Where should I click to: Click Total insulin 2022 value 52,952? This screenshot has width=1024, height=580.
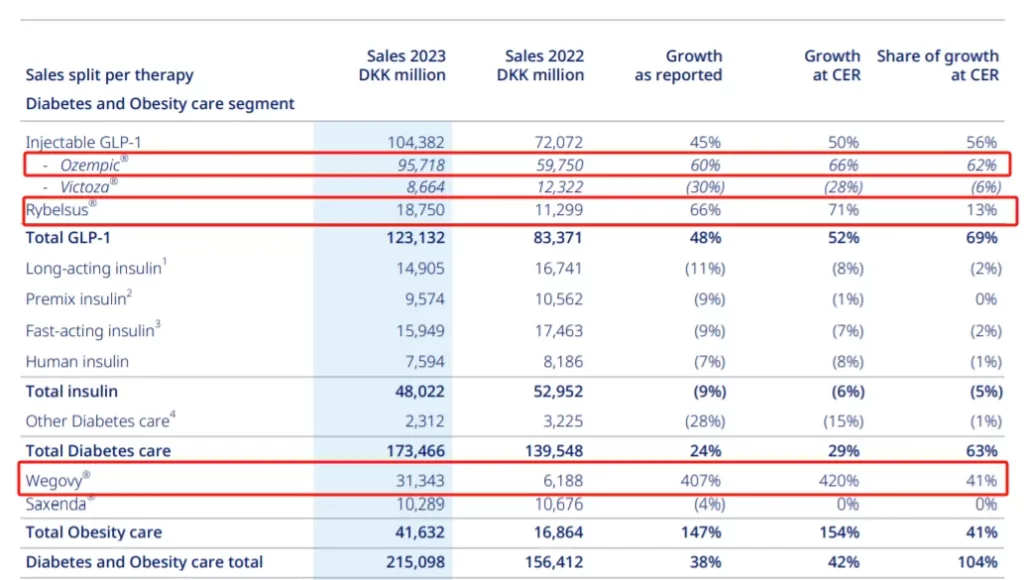558,391
